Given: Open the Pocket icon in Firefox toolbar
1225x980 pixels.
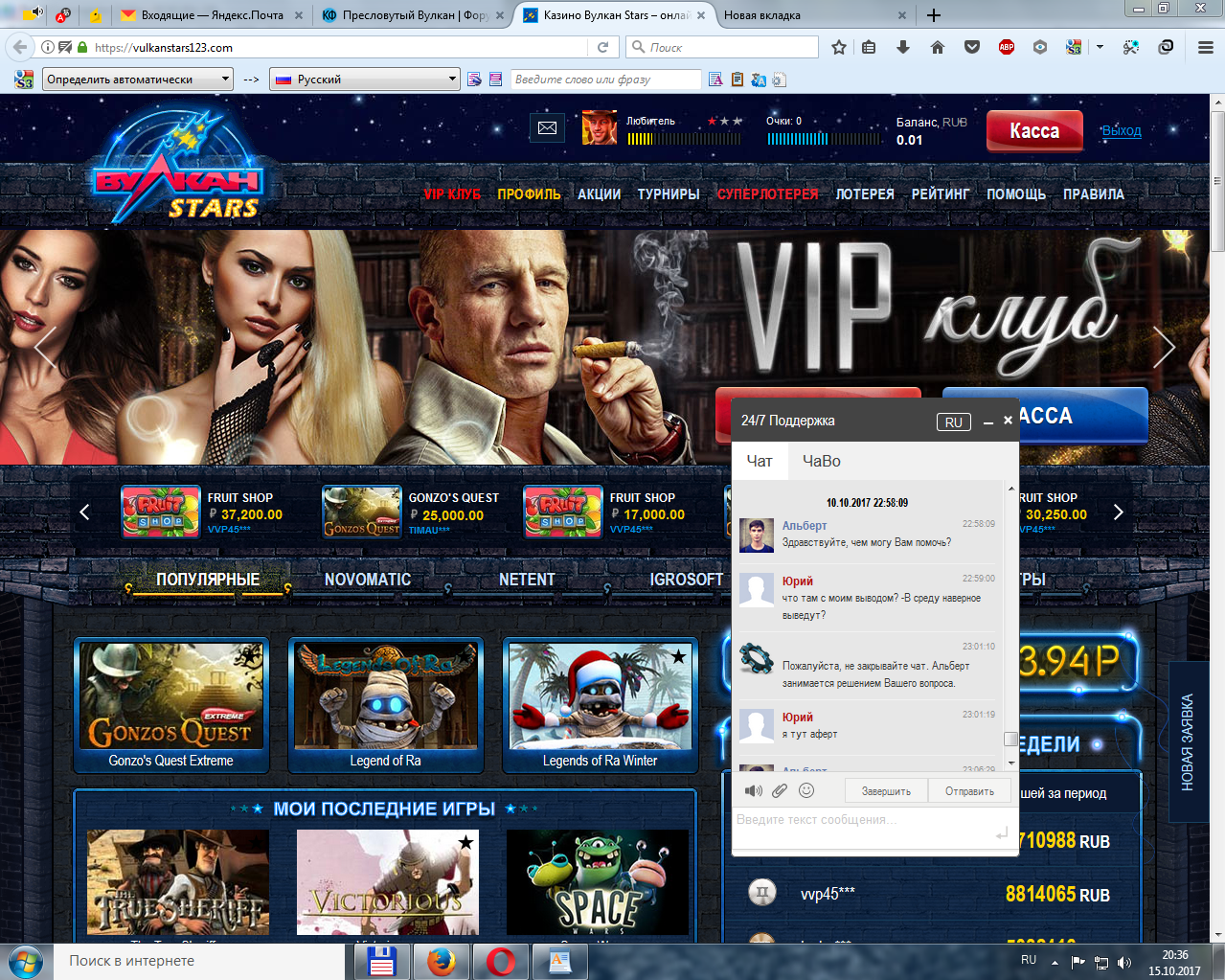Looking at the screenshot, I should point(971,47).
